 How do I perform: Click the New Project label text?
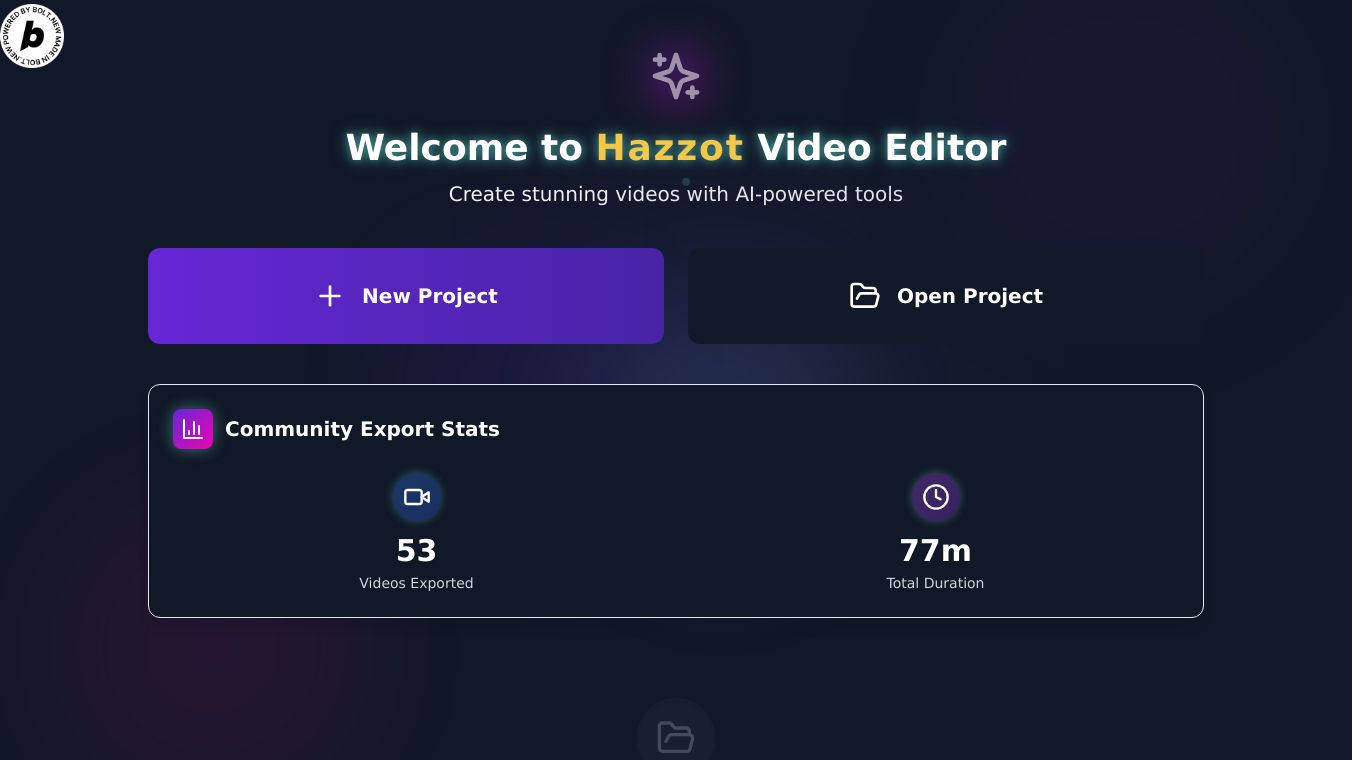pos(430,296)
